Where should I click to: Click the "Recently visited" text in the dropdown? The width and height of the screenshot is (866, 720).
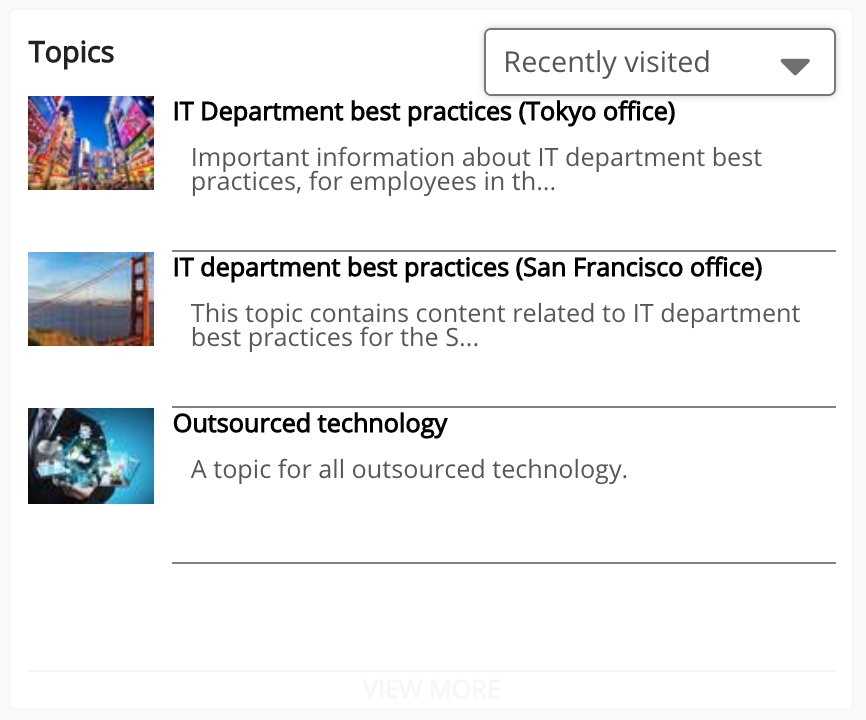(606, 62)
